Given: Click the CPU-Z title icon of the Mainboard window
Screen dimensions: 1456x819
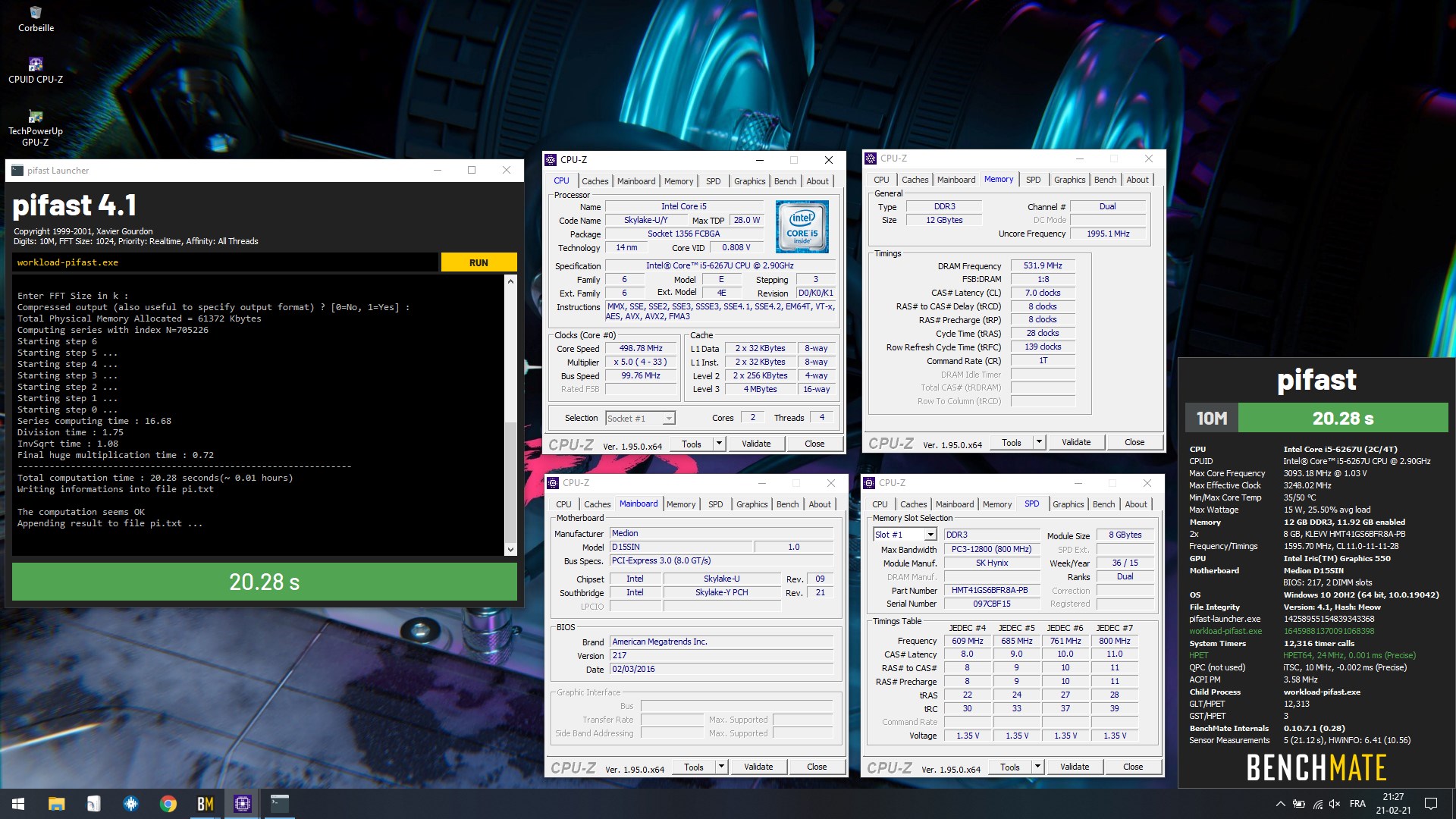Looking at the screenshot, I should (552, 483).
